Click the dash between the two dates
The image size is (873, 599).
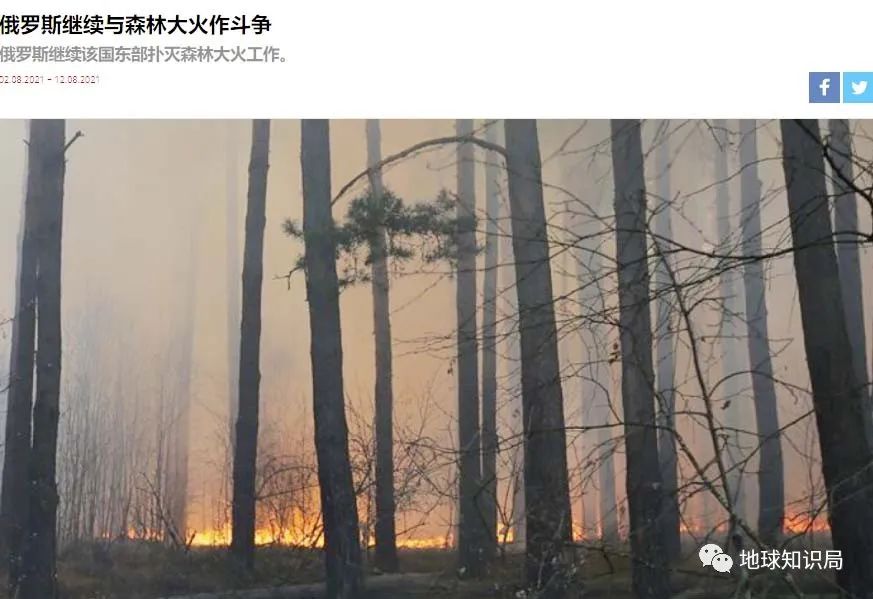[49, 80]
